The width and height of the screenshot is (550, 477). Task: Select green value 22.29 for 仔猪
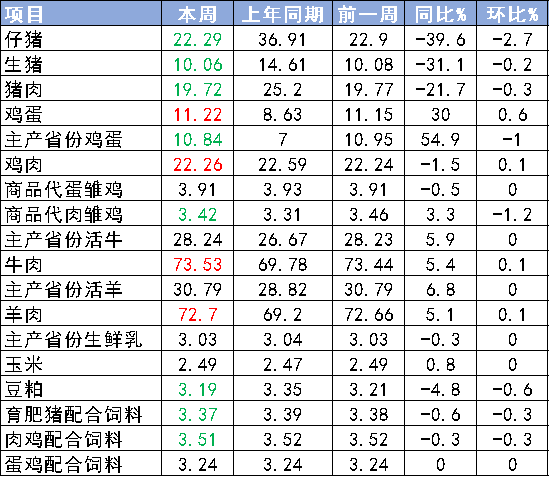197,39
